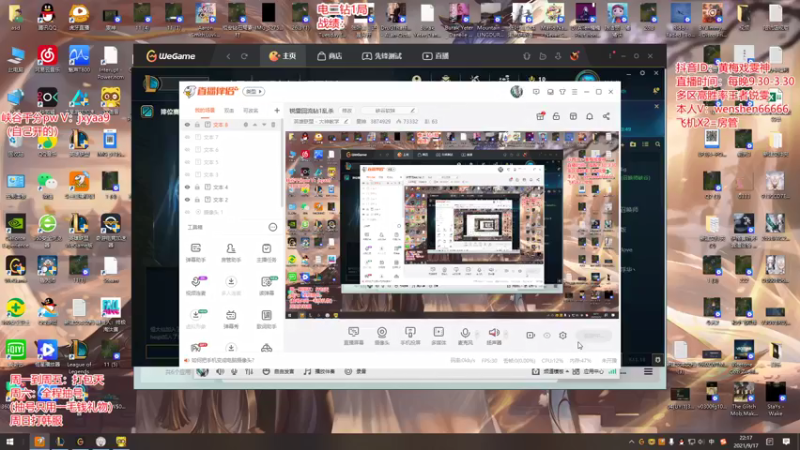800x450 pixels.
Task: Open the bell notification icon in the stream header
Action: [589, 116]
